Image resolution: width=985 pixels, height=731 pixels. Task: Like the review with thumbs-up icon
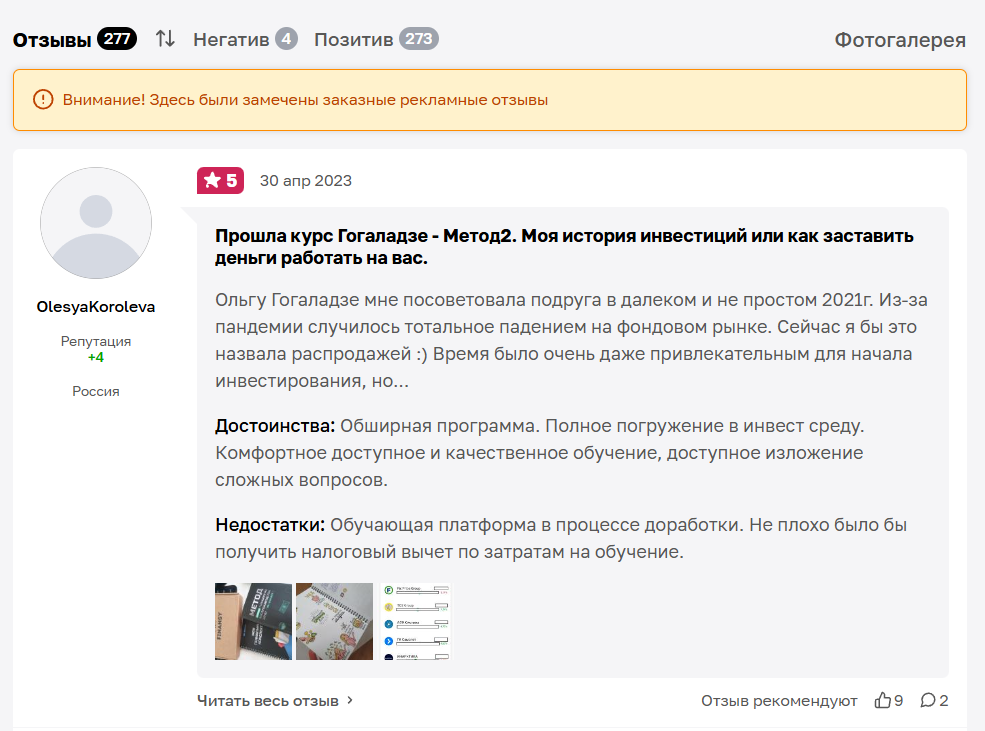[882, 700]
